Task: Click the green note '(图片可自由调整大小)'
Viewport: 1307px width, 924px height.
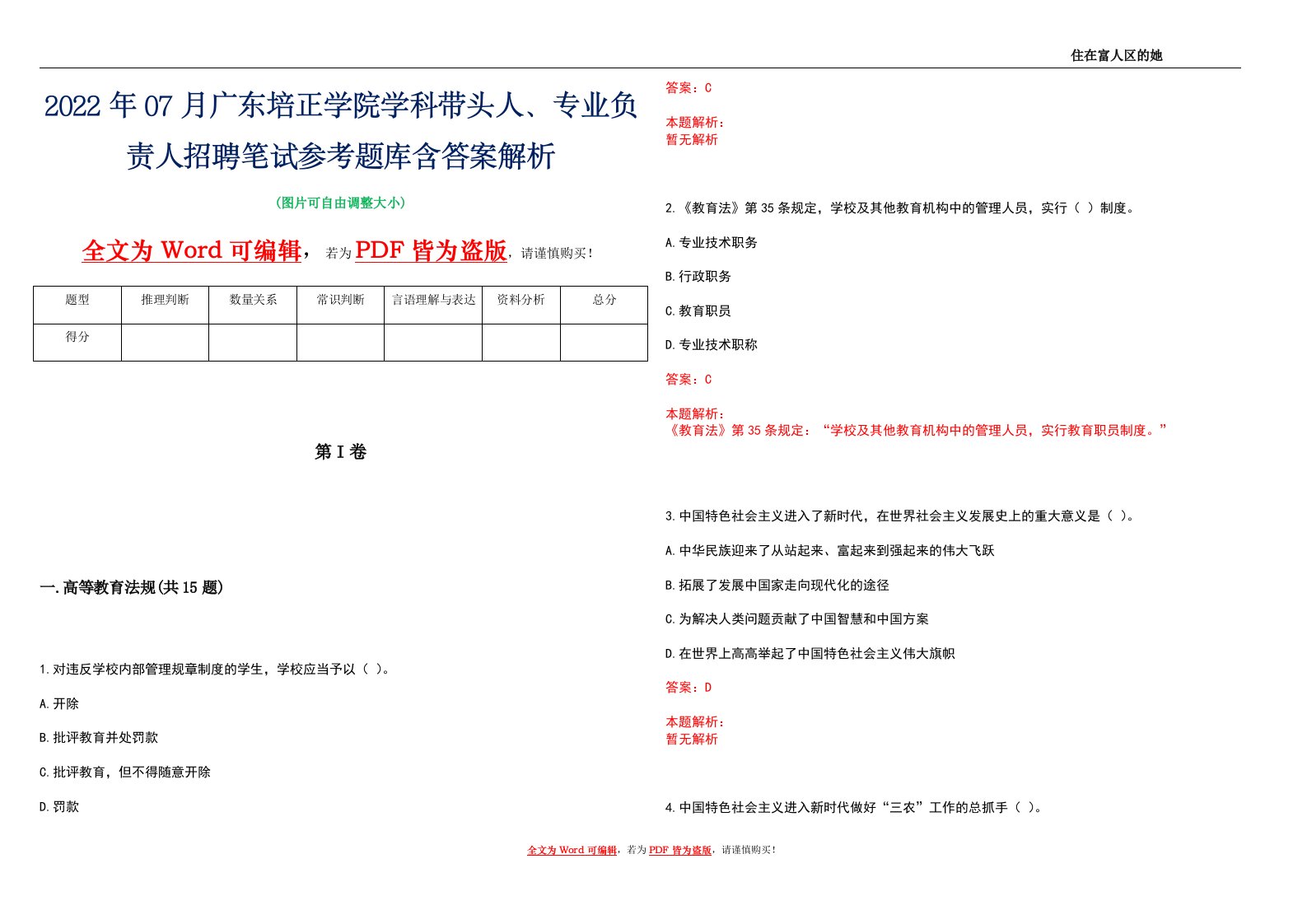Action: (340, 203)
